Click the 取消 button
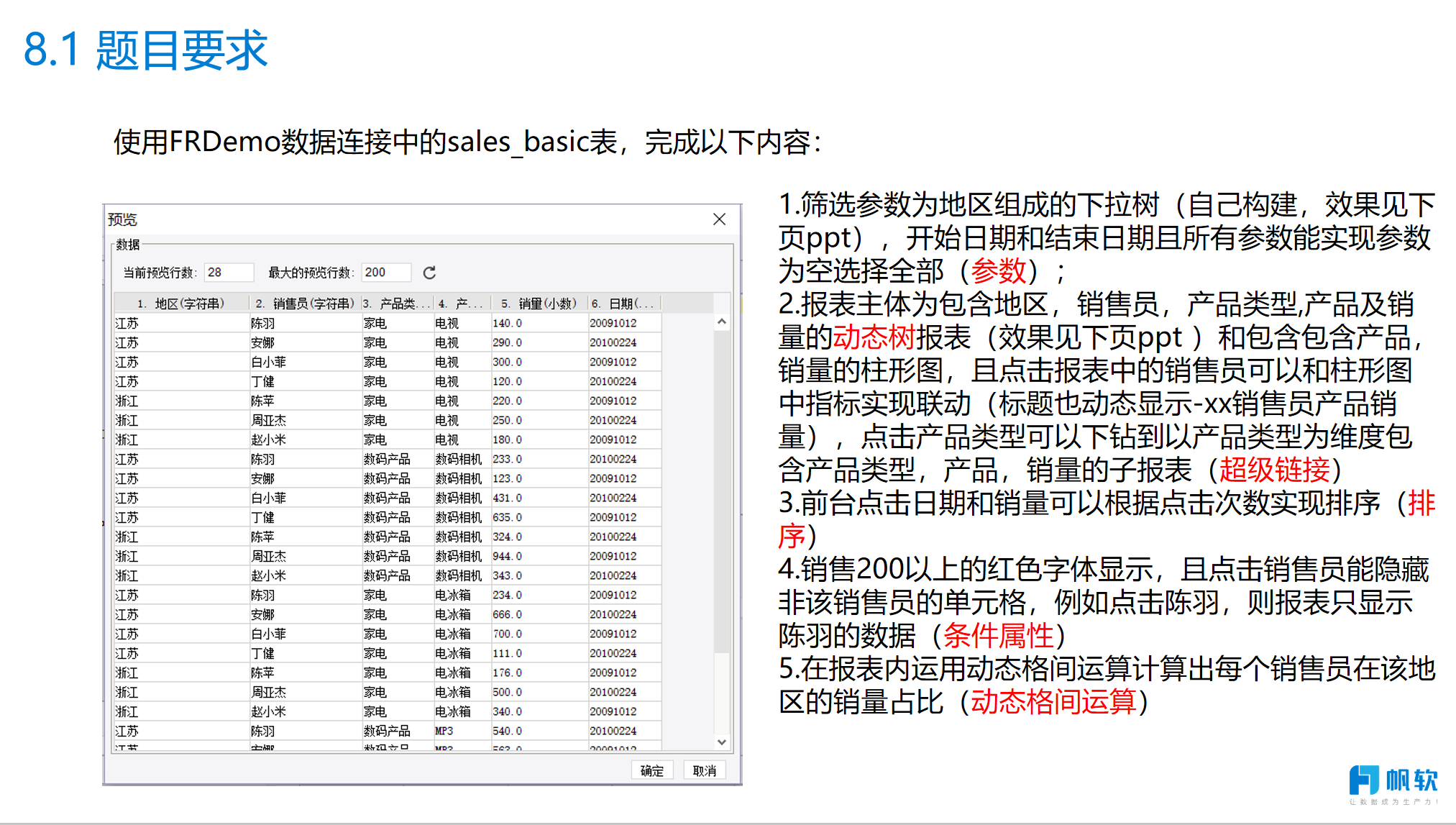 (x=704, y=770)
